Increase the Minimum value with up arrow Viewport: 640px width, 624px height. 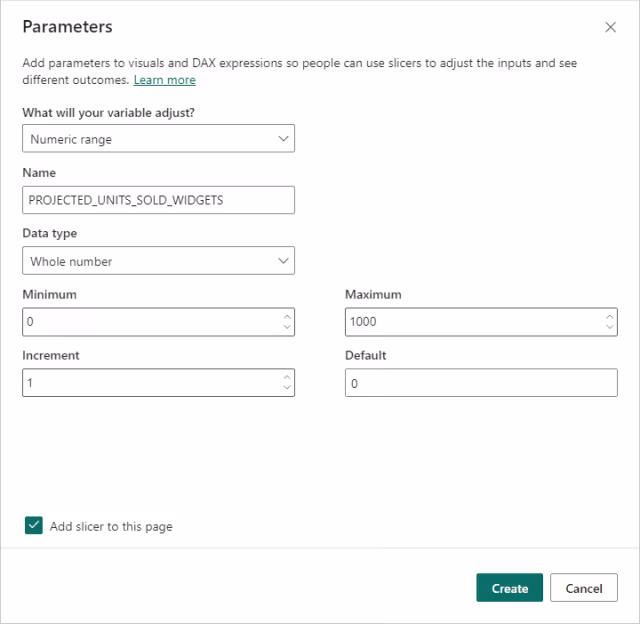pyautogui.click(x=287, y=317)
